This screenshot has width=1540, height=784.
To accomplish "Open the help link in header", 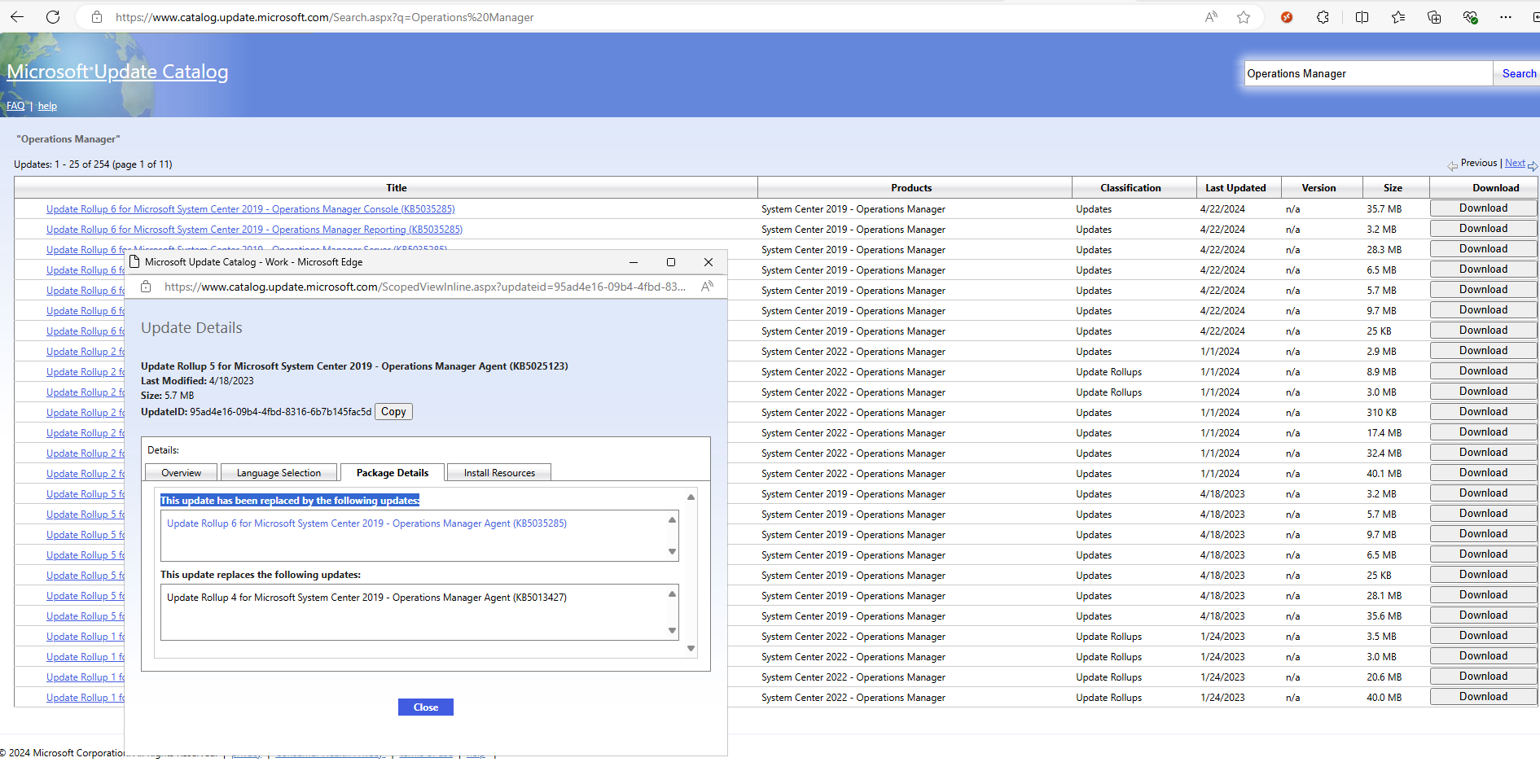I will pos(47,106).
